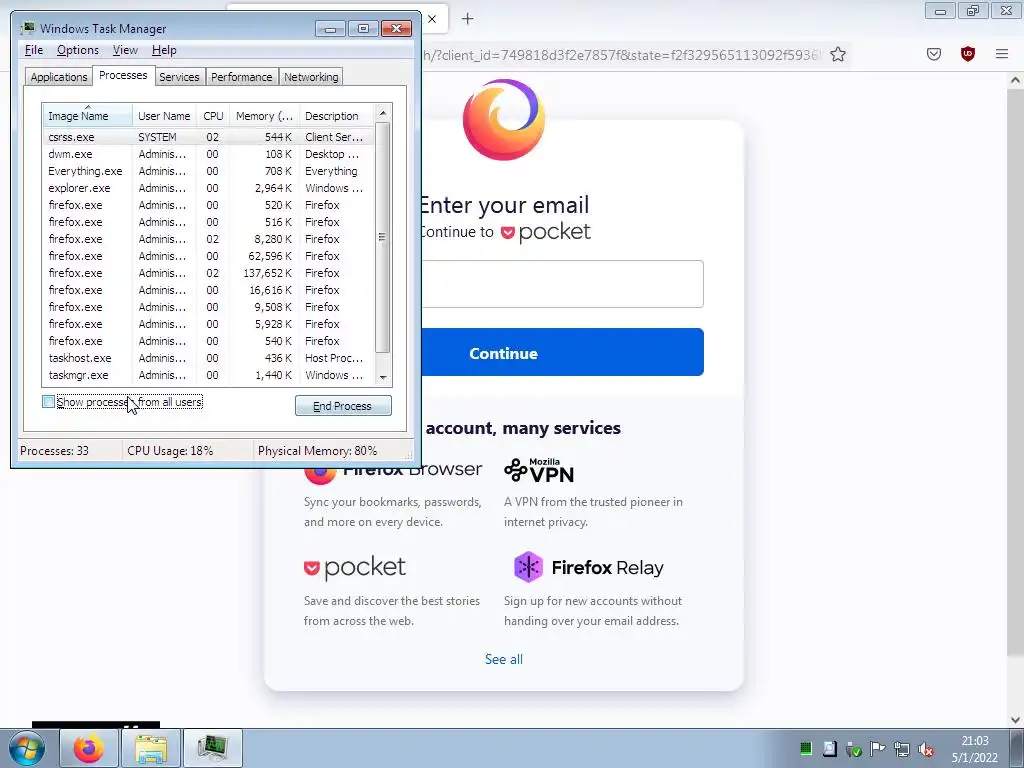Open a new Firefox tab with plus
Image resolution: width=1024 pixels, height=768 pixels.
pos(467,19)
